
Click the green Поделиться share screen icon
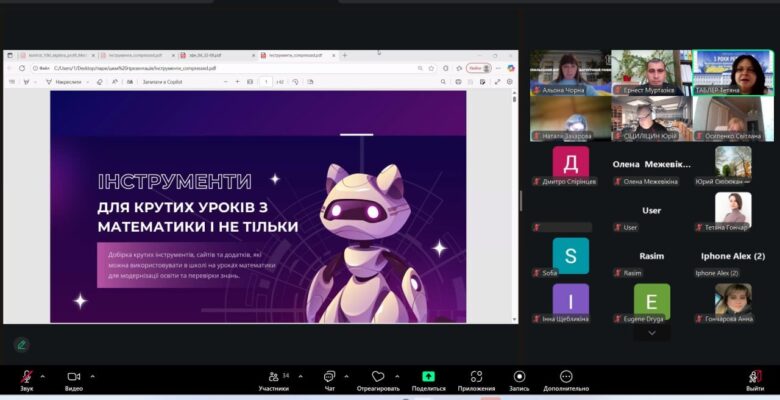coord(428,377)
